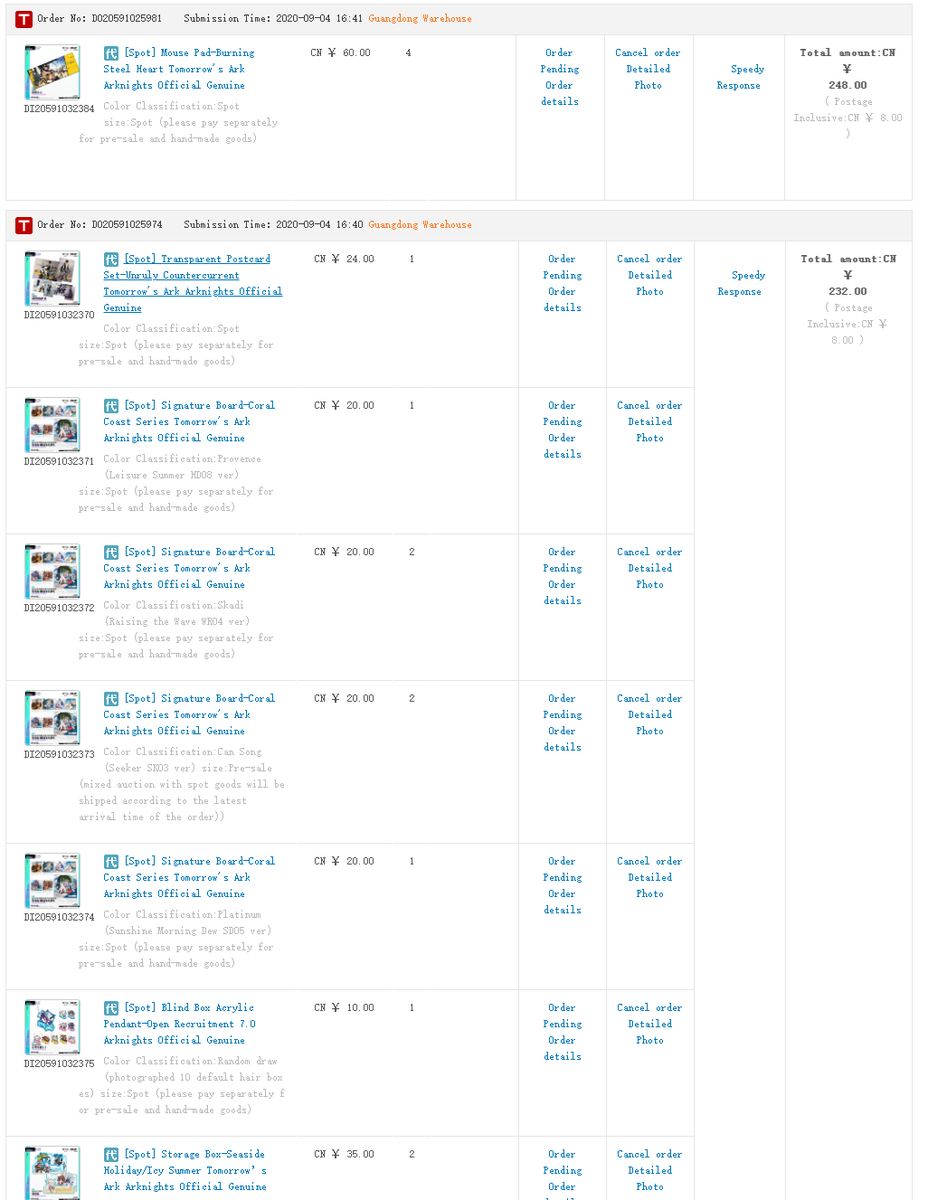The width and height of the screenshot is (928, 1200).
Task: Open Signature Board link for Provence variant
Action: (189, 422)
